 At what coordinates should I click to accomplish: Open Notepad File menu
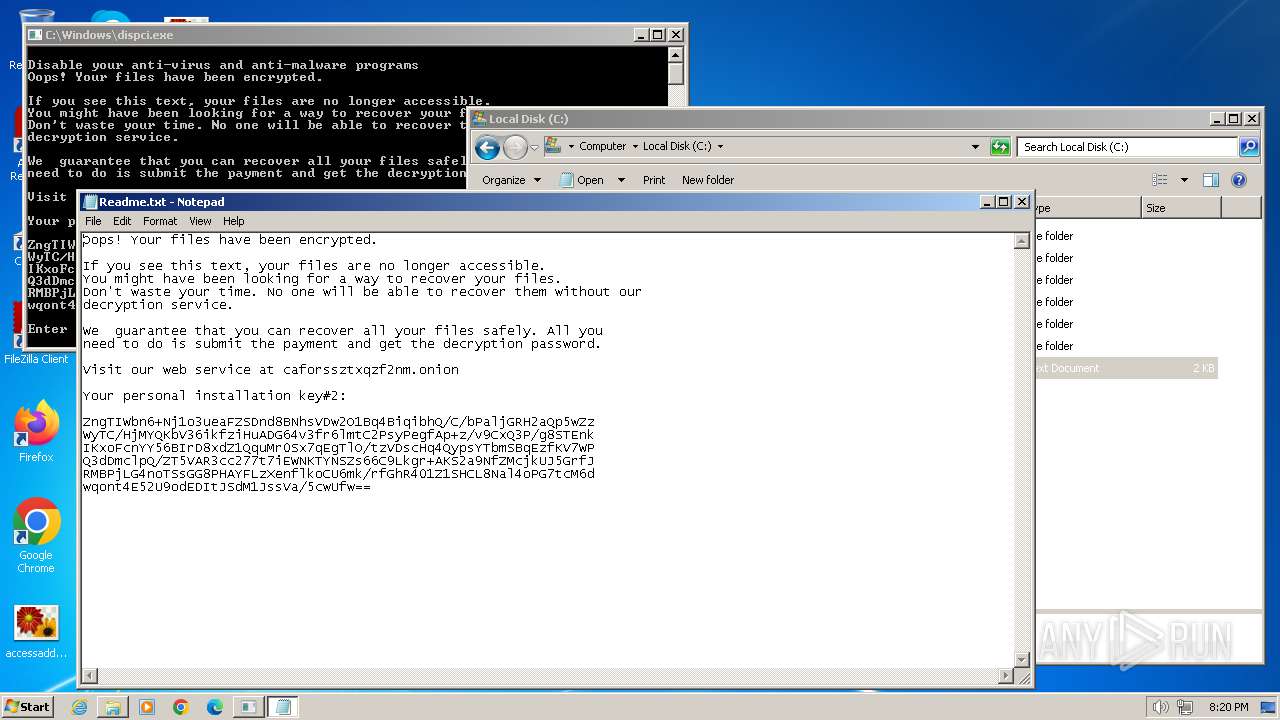coord(93,221)
